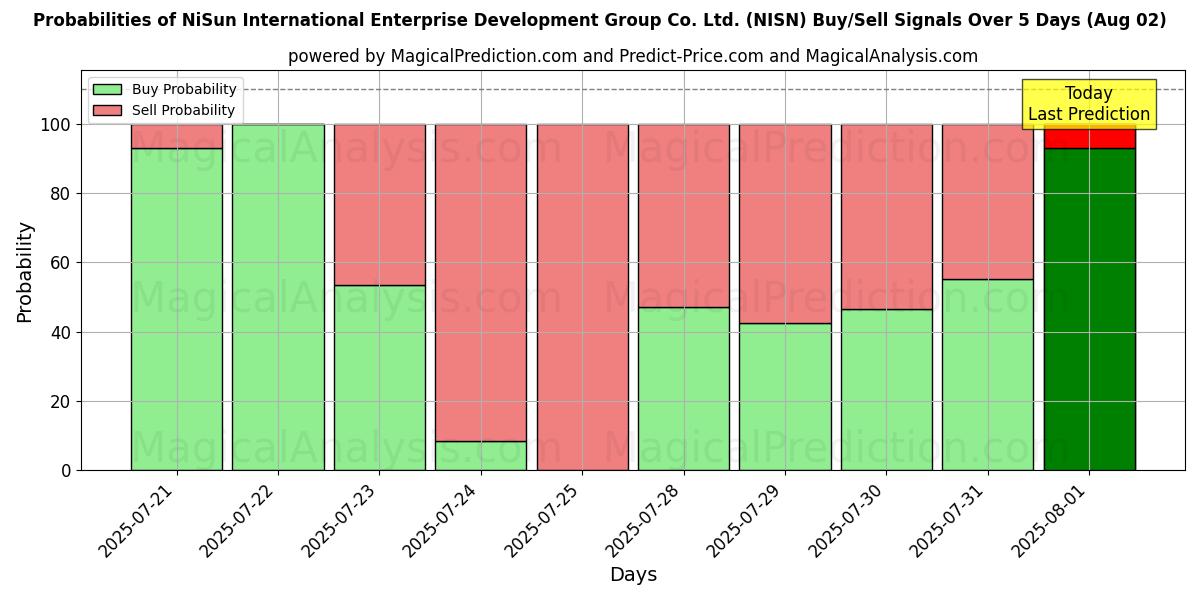
Task: Click the red sell segment for 2025-07-31
Action: coord(988,202)
